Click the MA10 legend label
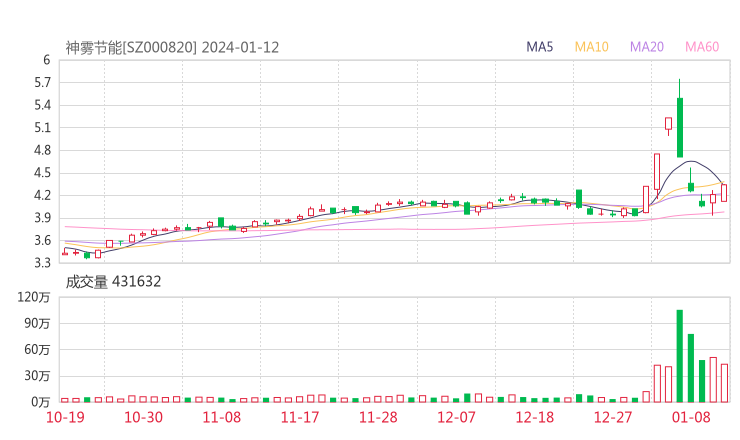This screenshot has width=740, height=440. point(591,47)
